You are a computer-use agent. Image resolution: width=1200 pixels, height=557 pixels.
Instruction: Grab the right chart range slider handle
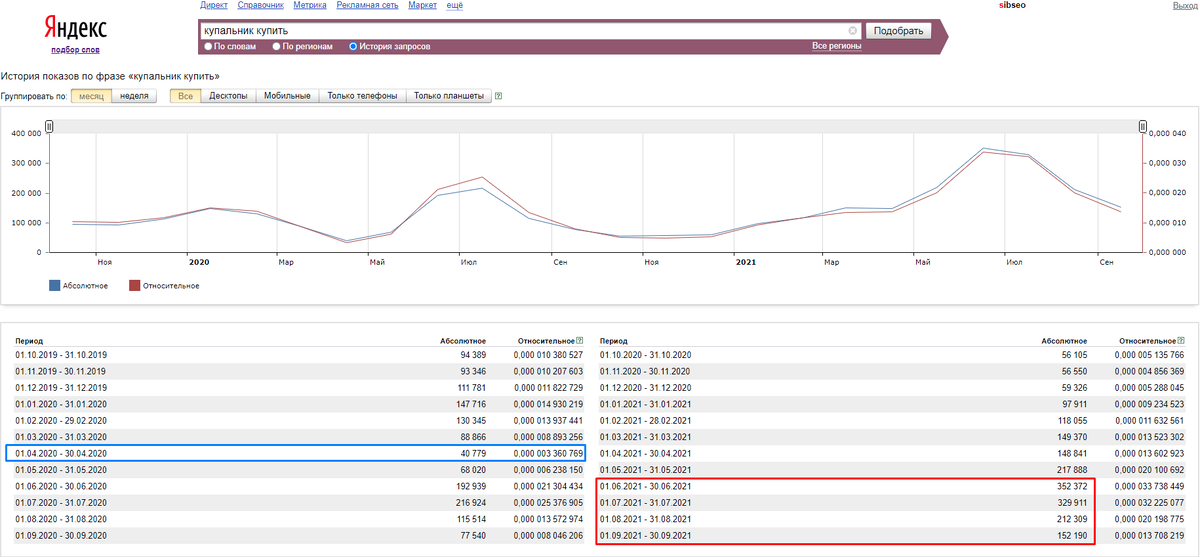(x=1143, y=126)
